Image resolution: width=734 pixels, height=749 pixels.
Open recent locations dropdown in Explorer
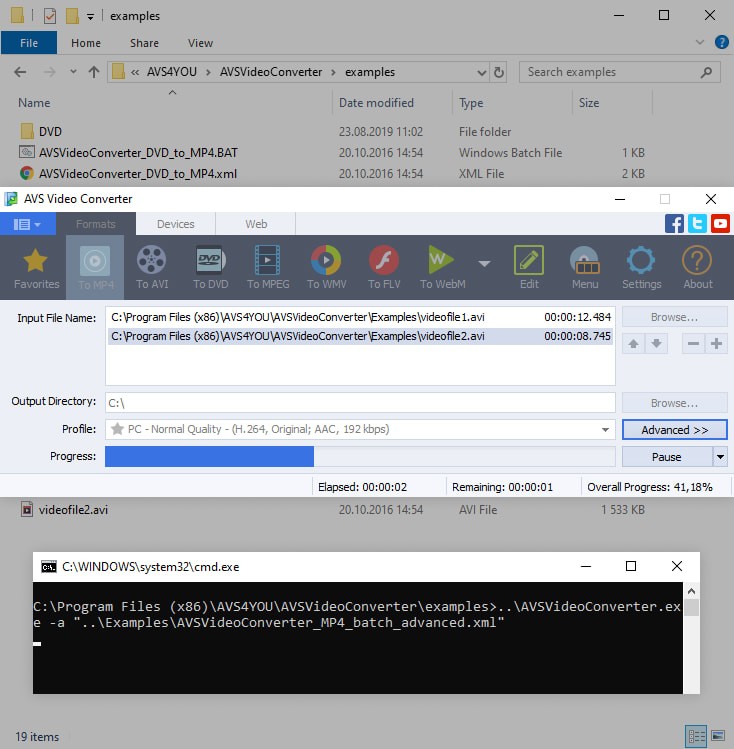(x=73, y=72)
